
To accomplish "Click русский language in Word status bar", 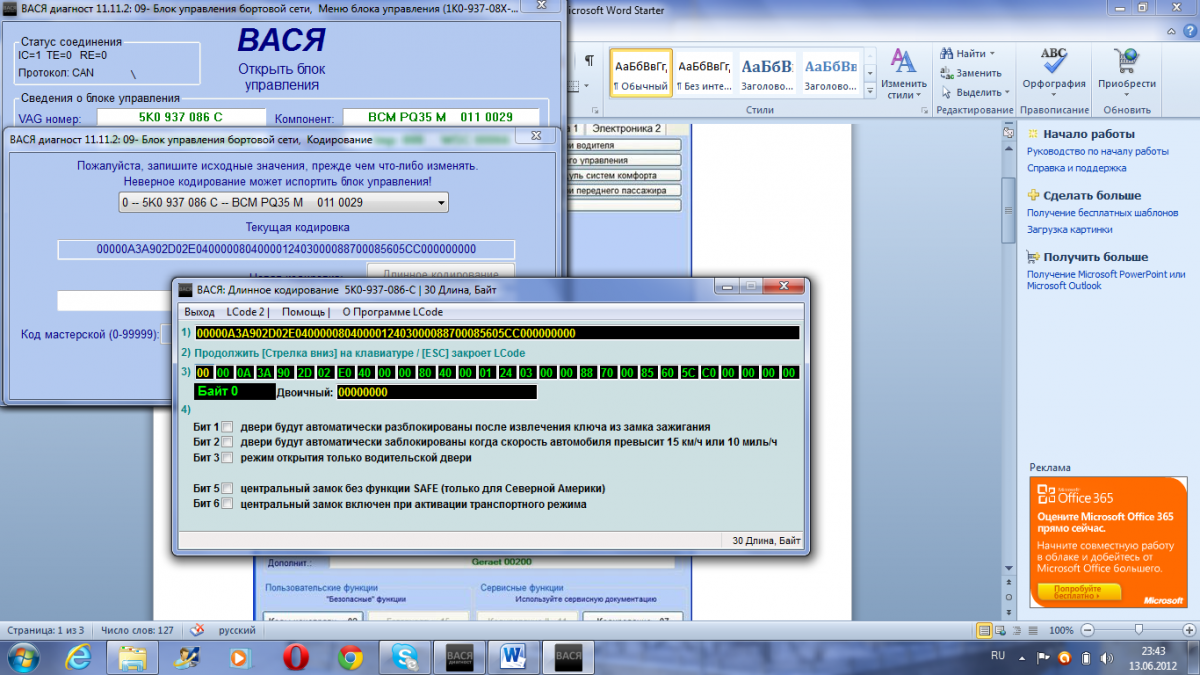I will pyautogui.click(x=236, y=631).
